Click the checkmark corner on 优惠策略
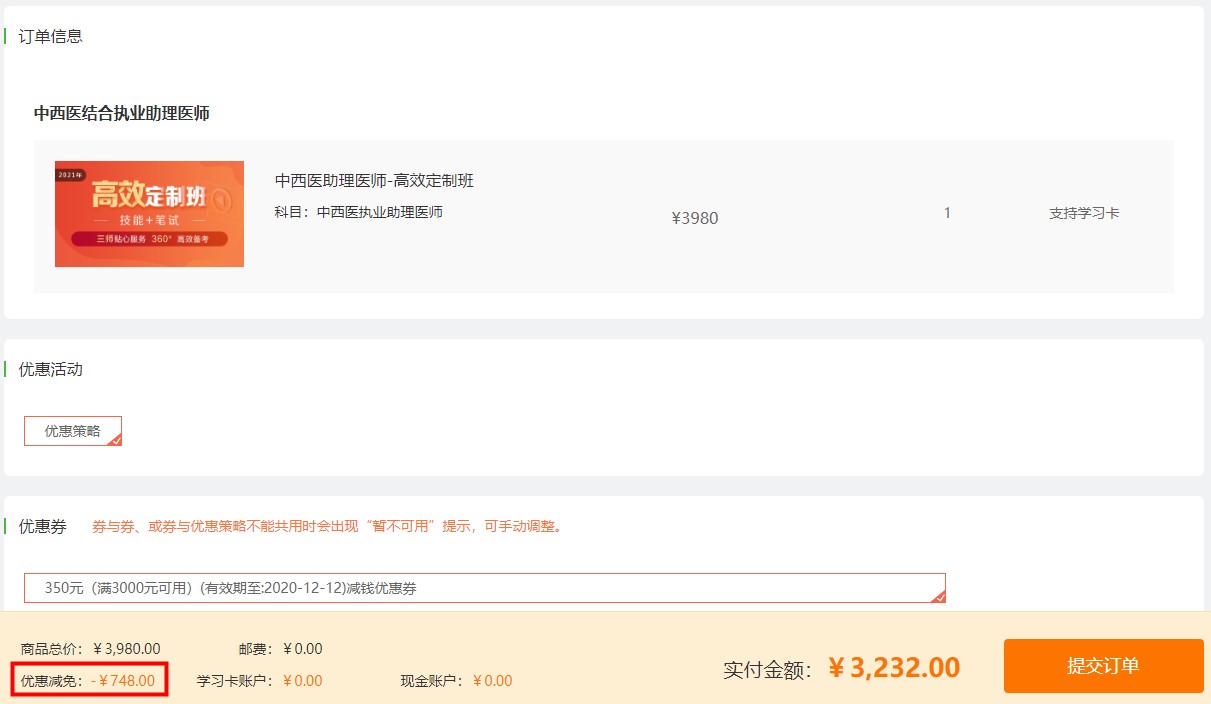1211x704 pixels. tap(116, 440)
